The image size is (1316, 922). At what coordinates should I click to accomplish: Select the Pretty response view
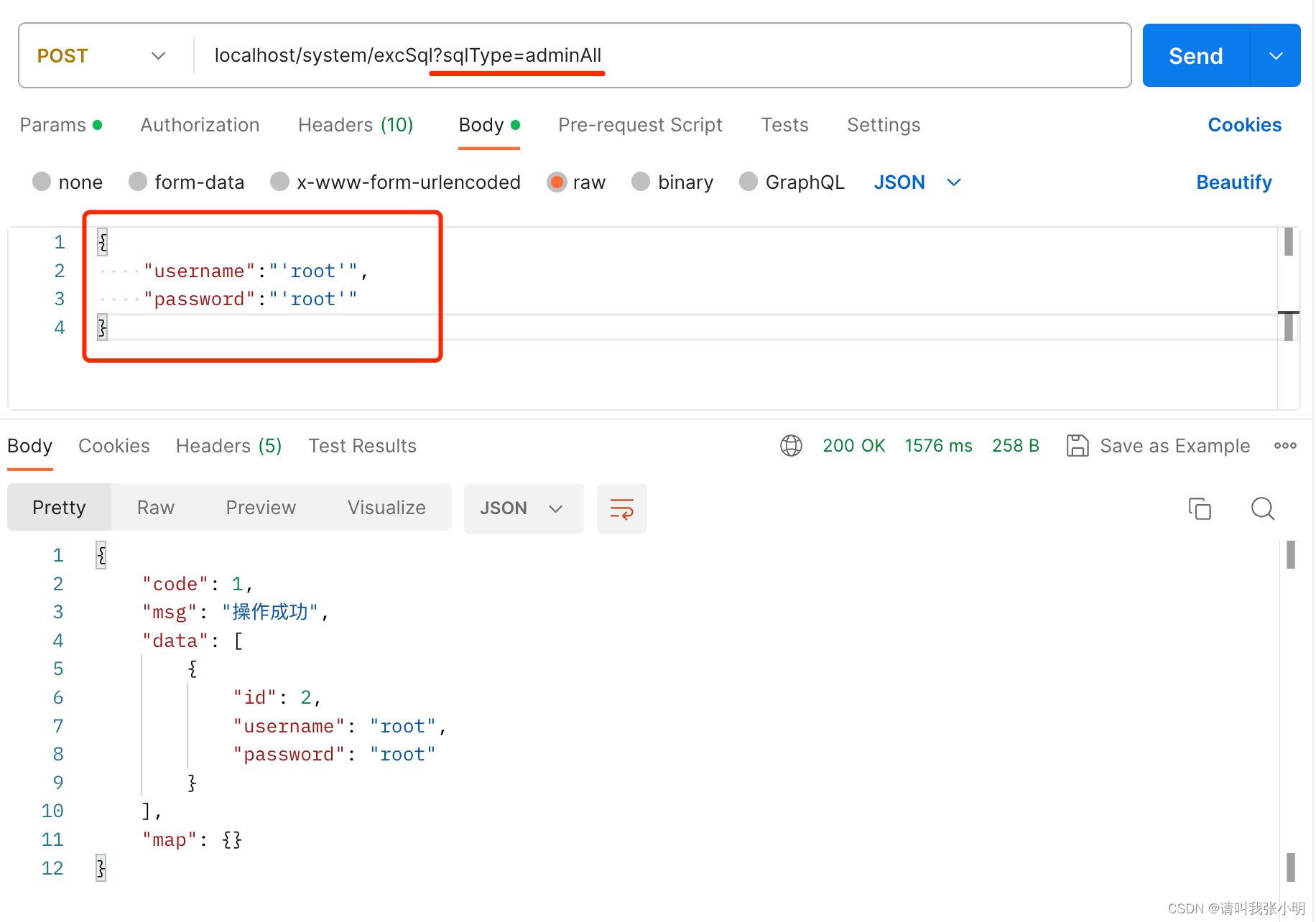[x=59, y=508]
